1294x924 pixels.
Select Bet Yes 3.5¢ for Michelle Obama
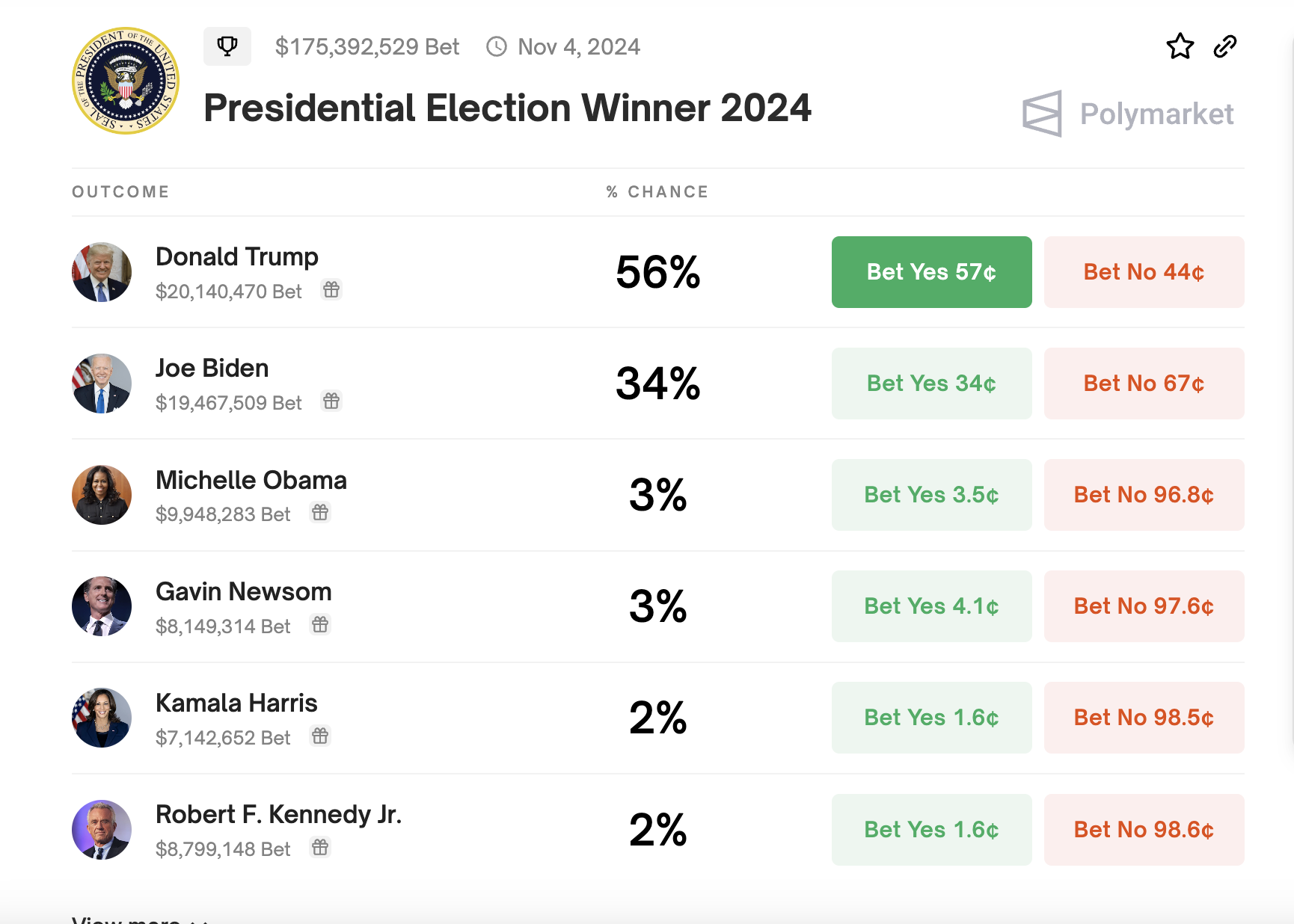click(931, 495)
